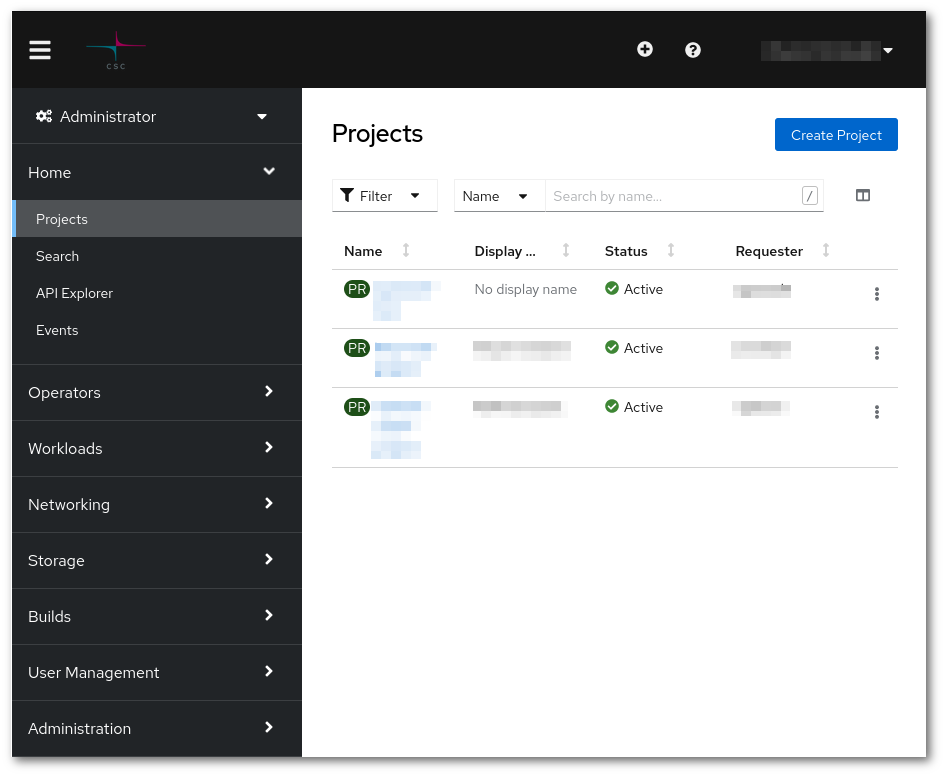Open kebab menu for the second project row
The height and width of the screenshot is (776, 945).
[x=876, y=352]
